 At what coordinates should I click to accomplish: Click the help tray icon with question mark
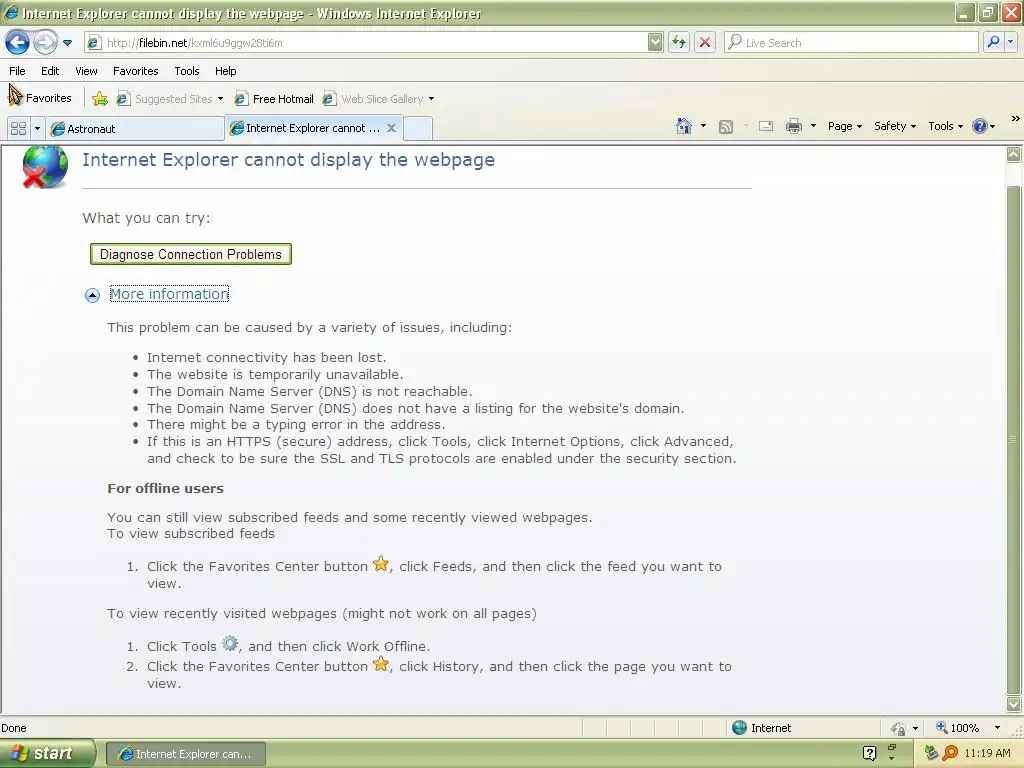click(x=869, y=753)
